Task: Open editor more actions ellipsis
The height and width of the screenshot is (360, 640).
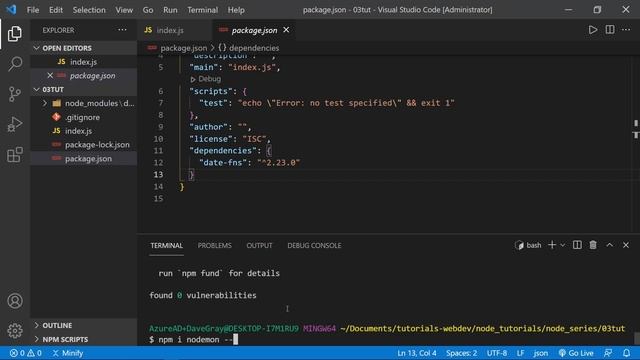Action: coord(626,30)
